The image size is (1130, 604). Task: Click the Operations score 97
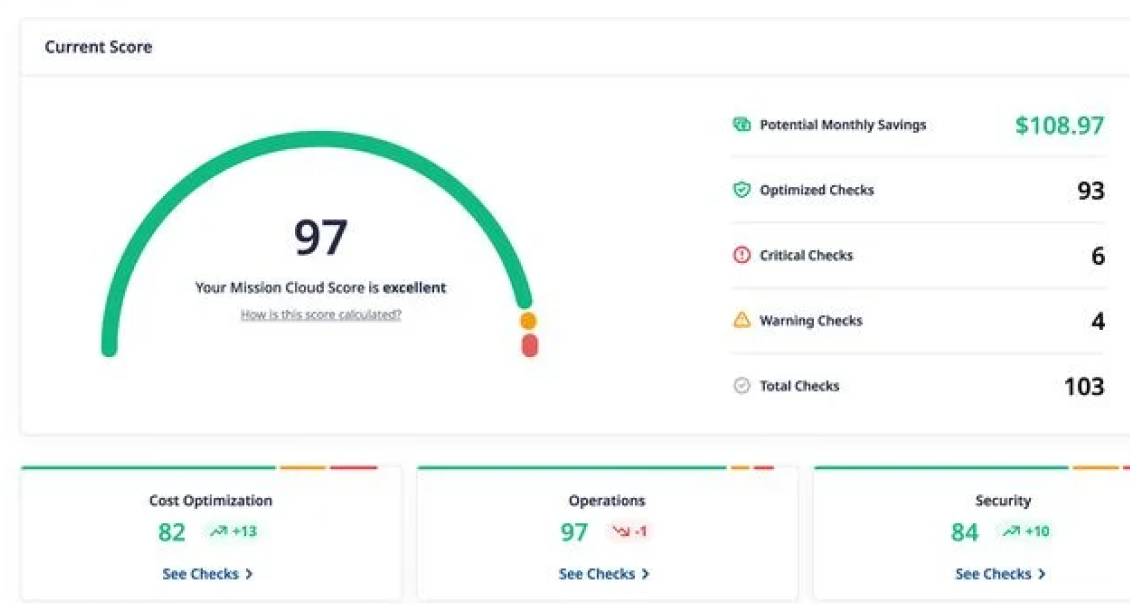(x=574, y=533)
